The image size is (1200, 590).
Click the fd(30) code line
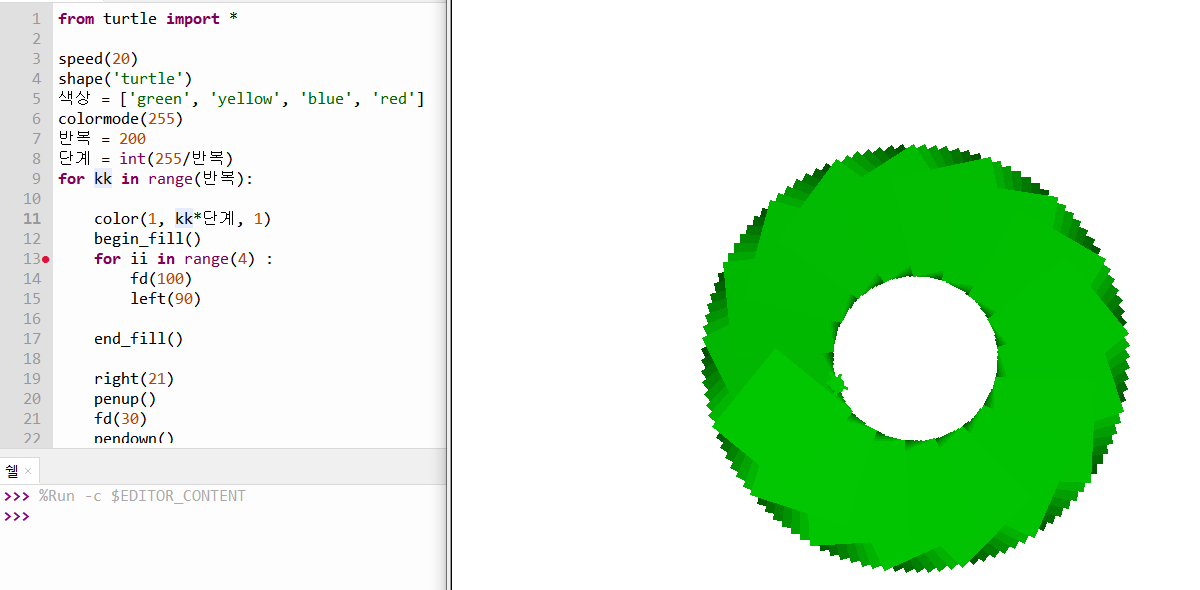coord(121,419)
